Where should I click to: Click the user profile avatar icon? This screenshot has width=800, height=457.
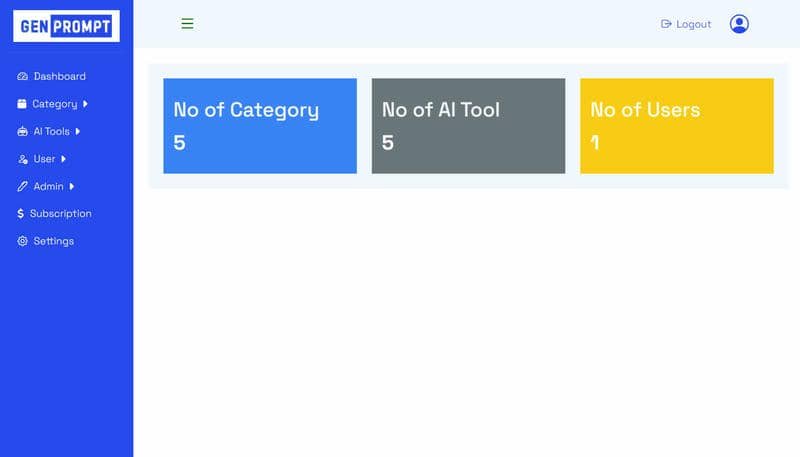click(x=739, y=24)
